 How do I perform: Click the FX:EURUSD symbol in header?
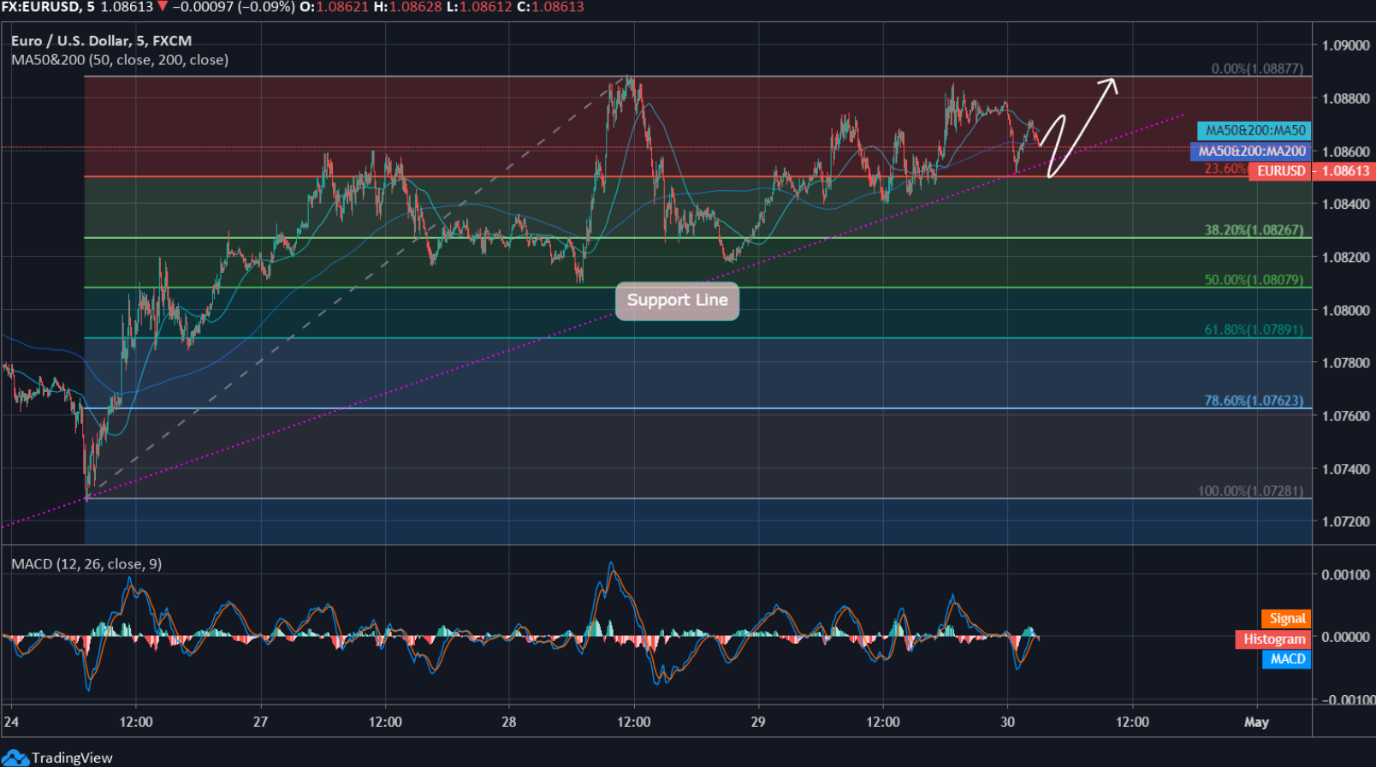point(42,6)
